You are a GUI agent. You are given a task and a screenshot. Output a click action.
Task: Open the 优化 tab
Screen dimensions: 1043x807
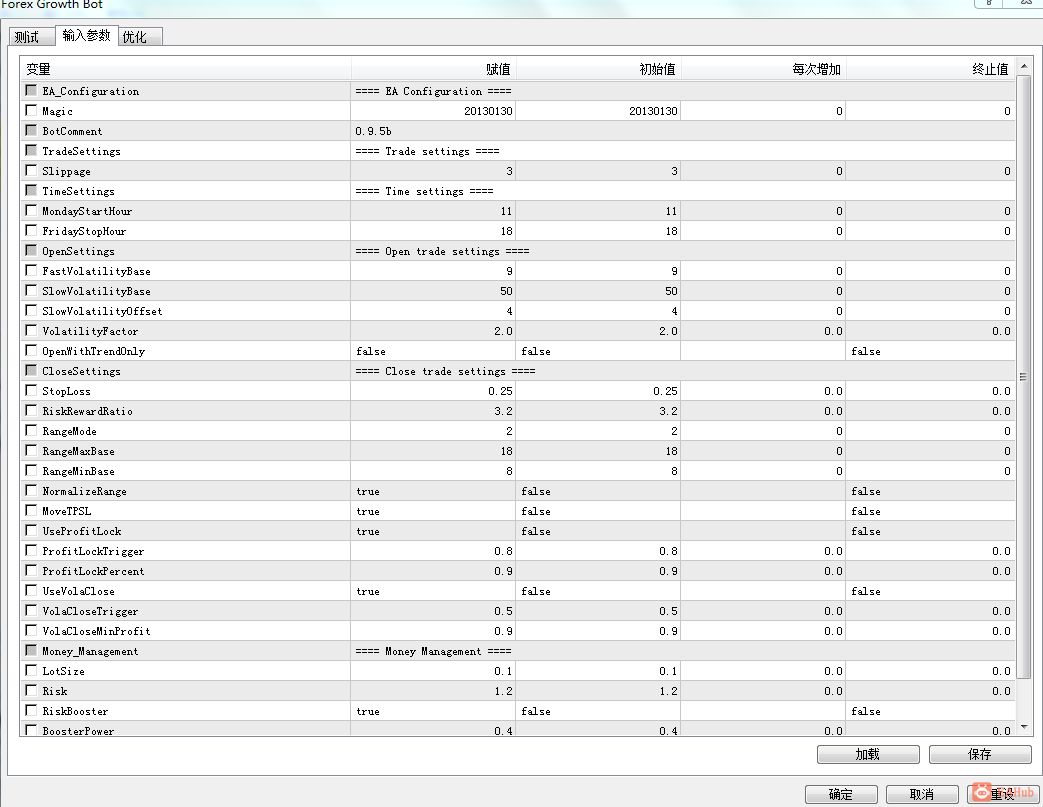pos(140,37)
